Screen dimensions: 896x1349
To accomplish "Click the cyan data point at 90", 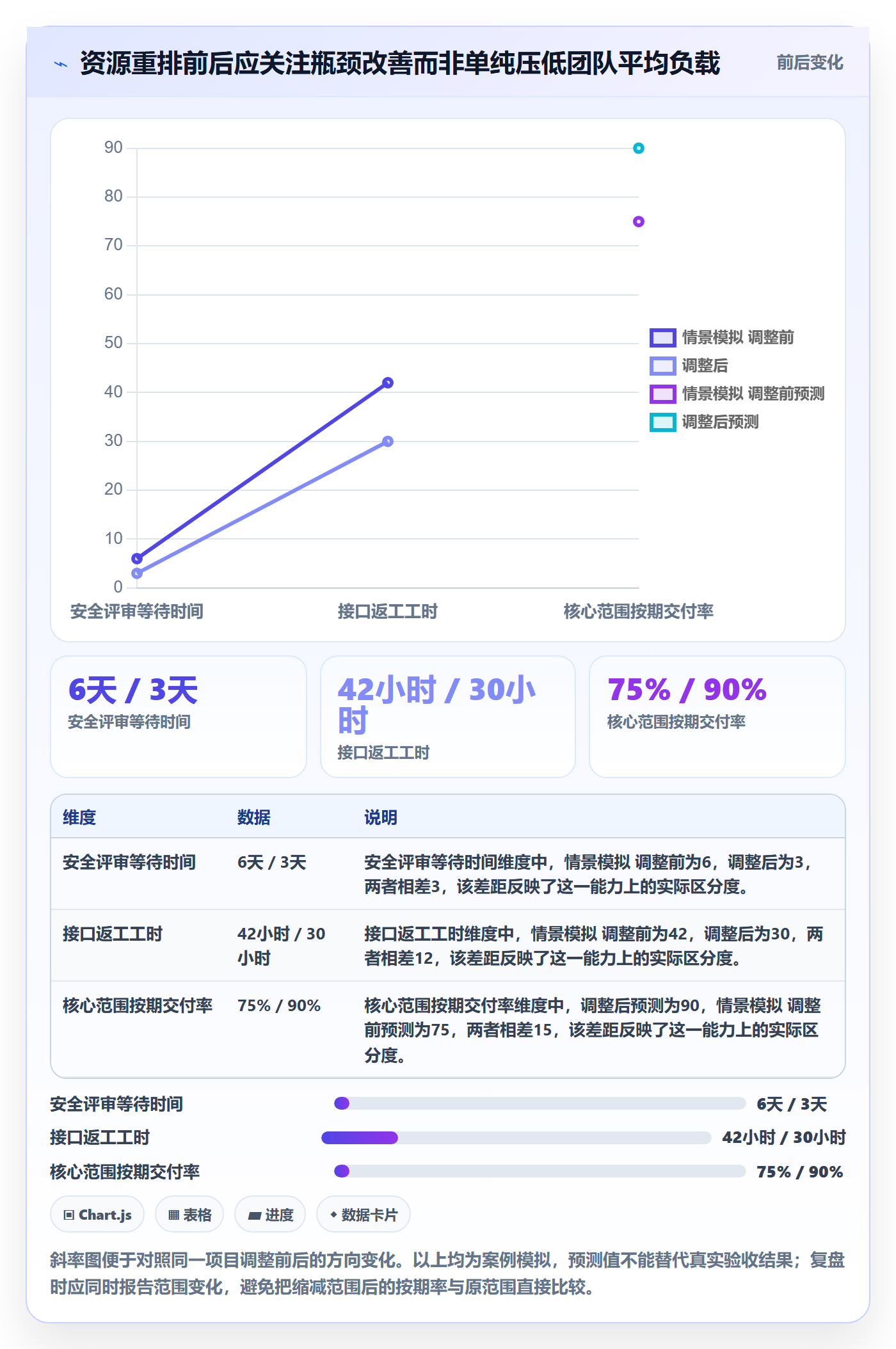I will [x=638, y=148].
